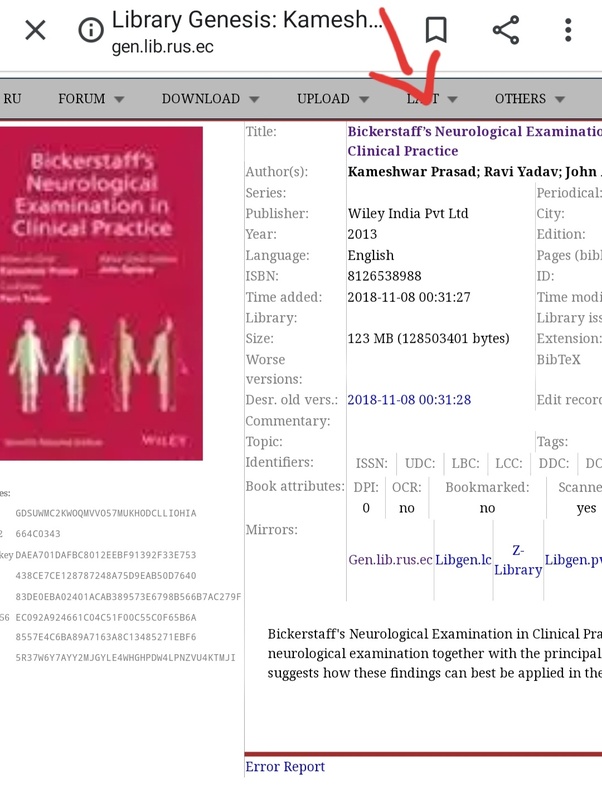Open the Bickerstaff's Neurological Examination title link
Viewport: 602px width, 803px height.
coord(475,141)
